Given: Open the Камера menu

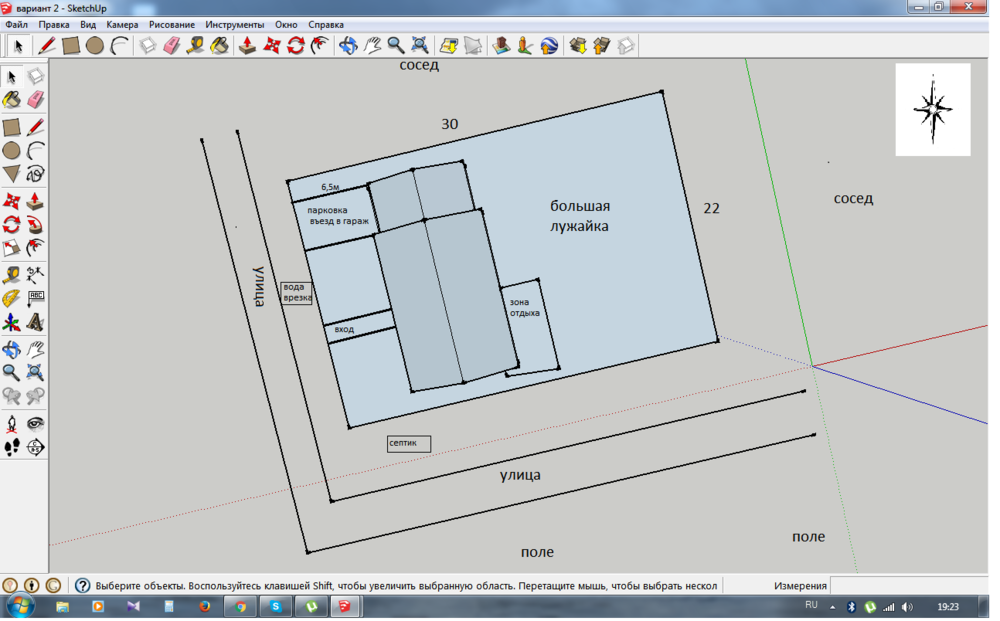Looking at the screenshot, I should (122, 24).
